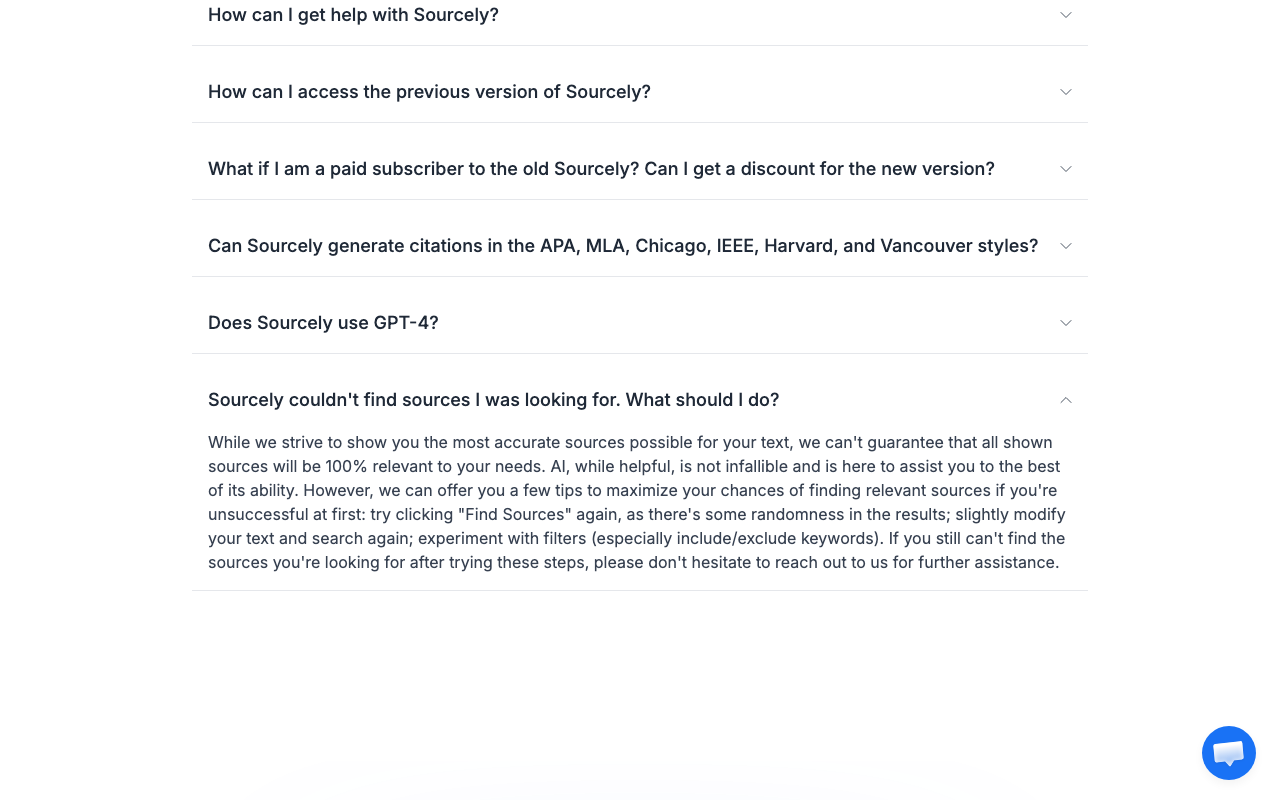1280x800 pixels.
Task: Collapse "Sourcely couldn't find sources I was looking for" heading
Action: tap(640, 400)
